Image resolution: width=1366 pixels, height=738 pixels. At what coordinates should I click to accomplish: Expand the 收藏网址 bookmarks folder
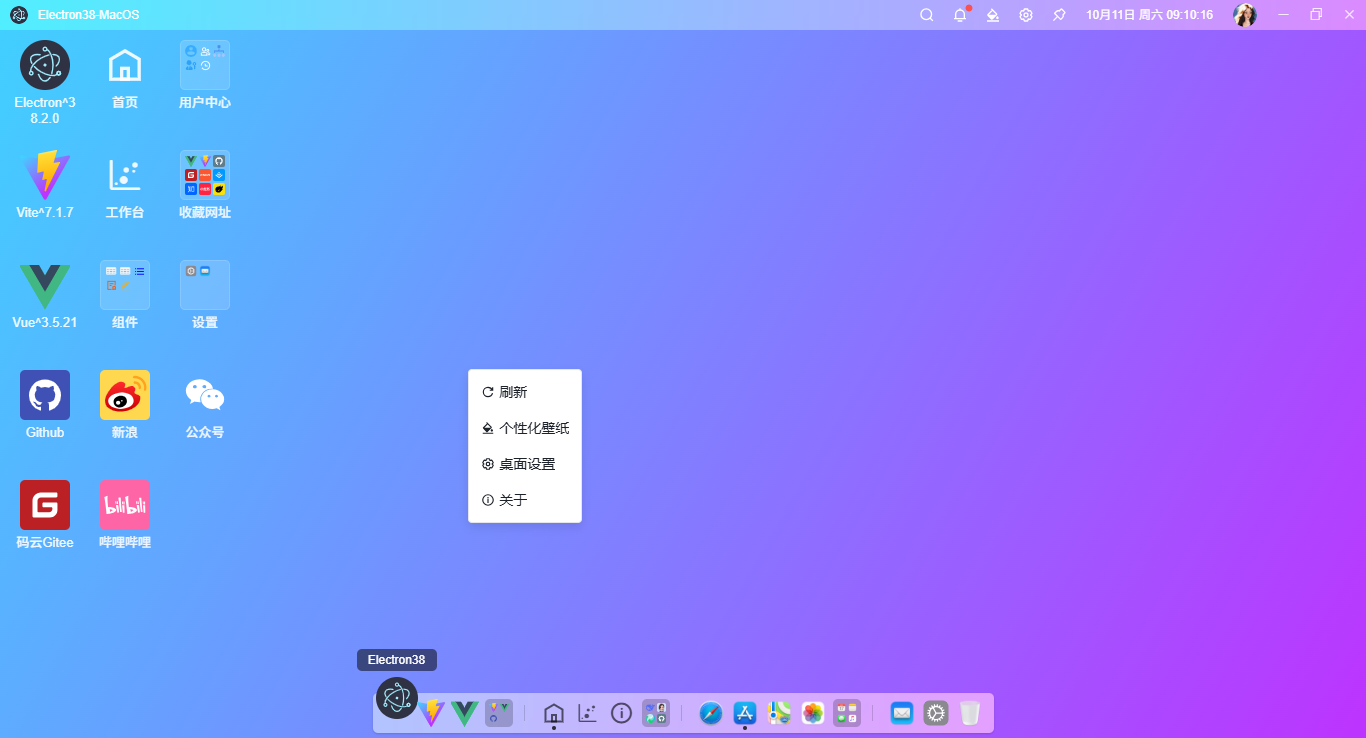click(x=205, y=175)
